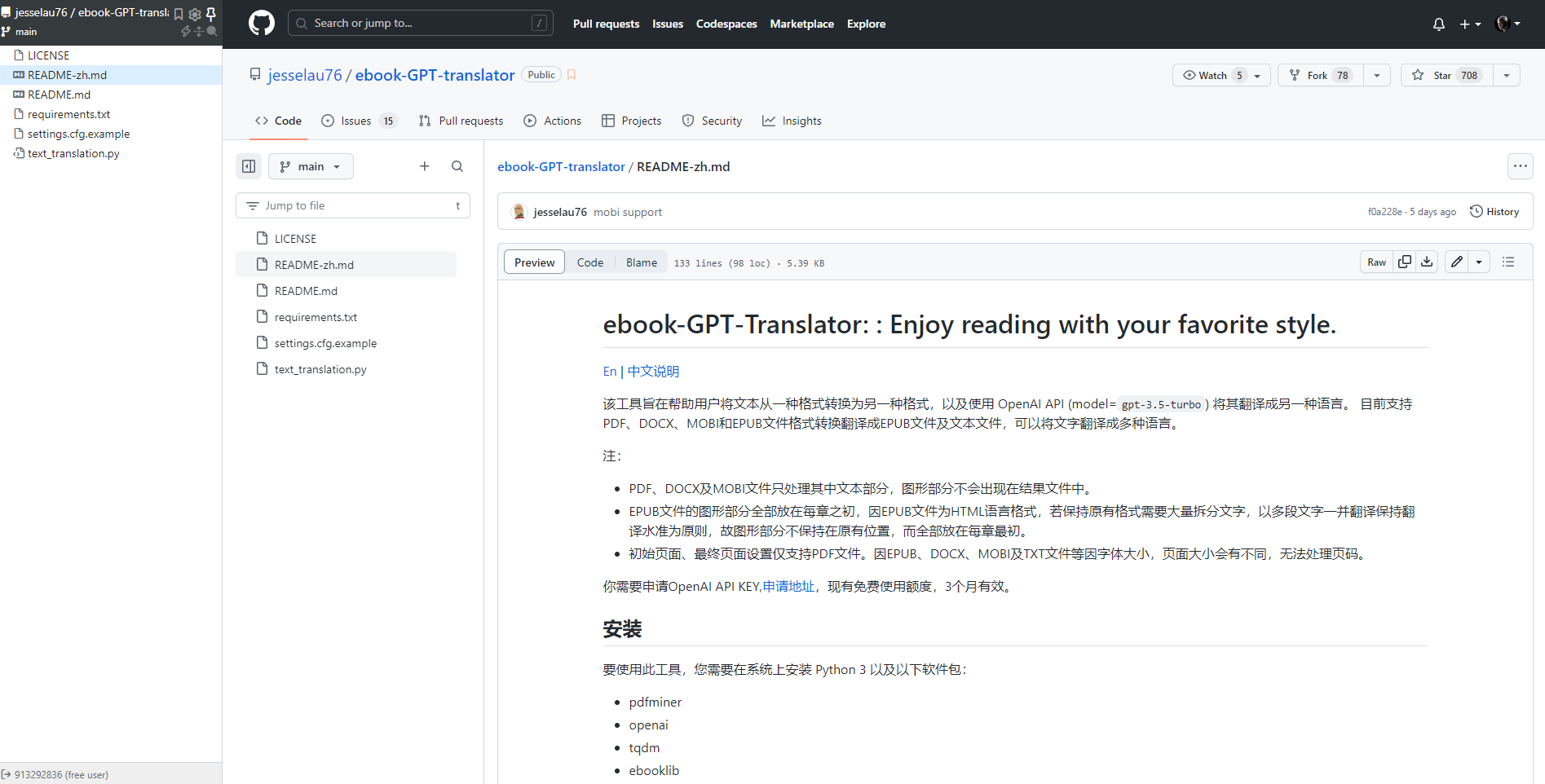The image size is (1545, 784).
Task: Go to Codespaces in top navigation
Action: [x=726, y=24]
